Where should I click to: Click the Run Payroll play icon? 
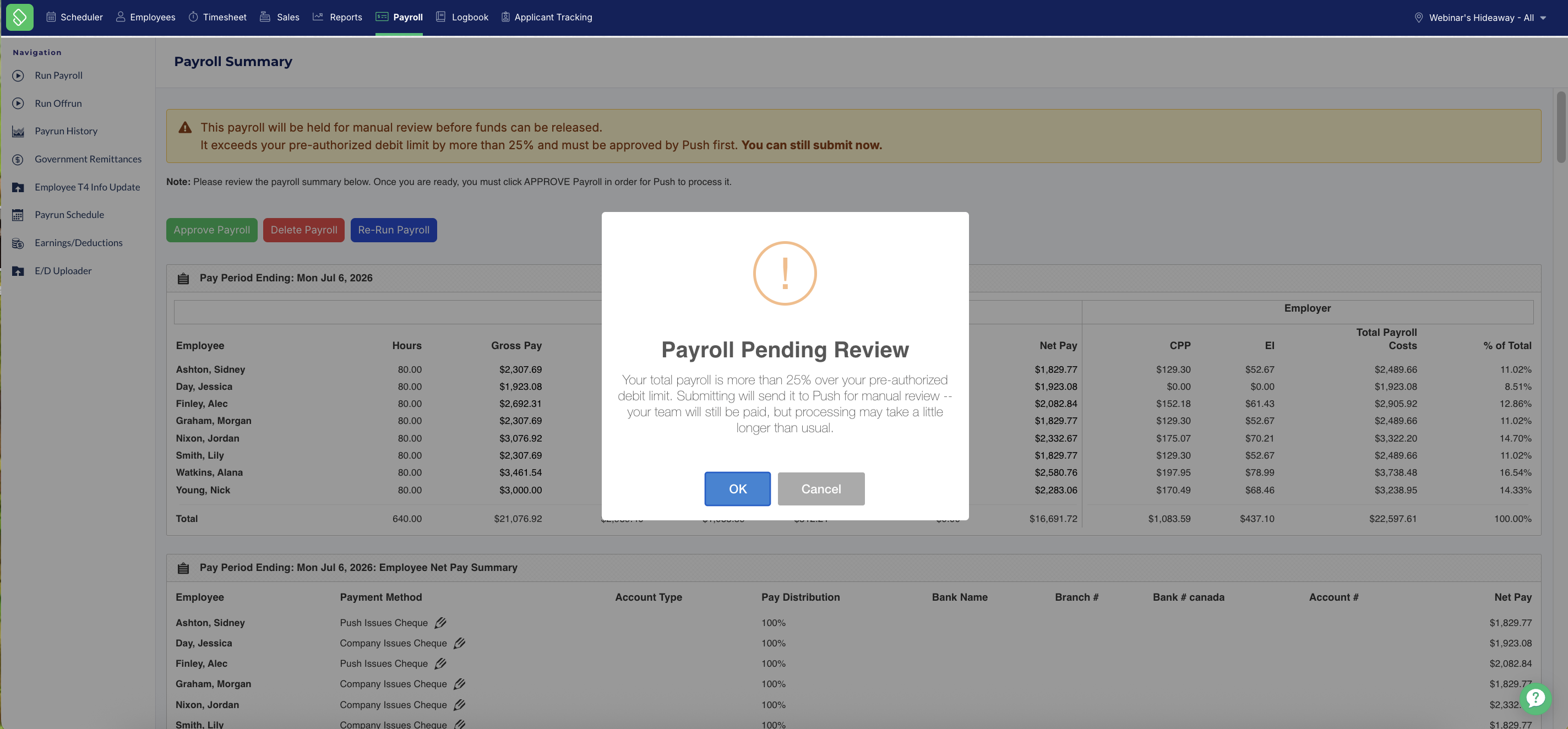(x=18, y=75)
